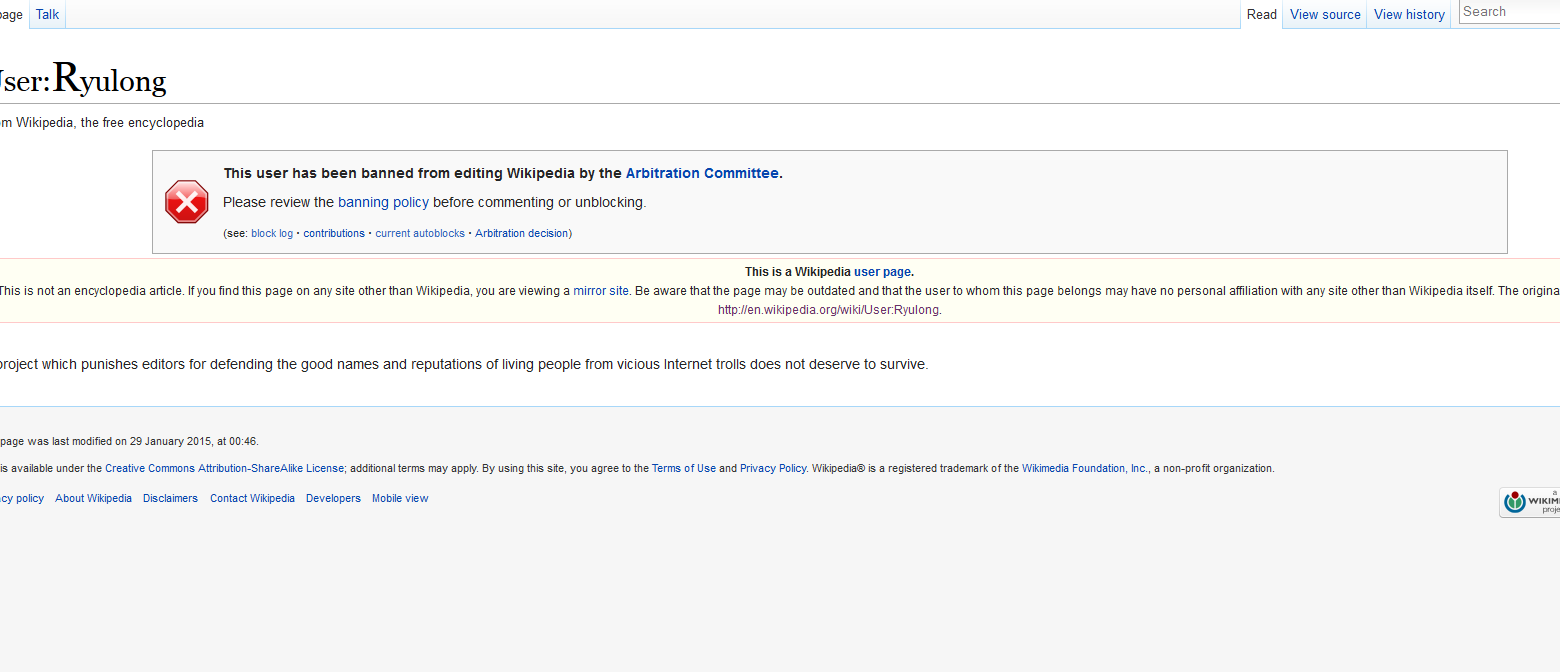Viewport: 1560px width, 672px height.
Task: Click inside the Search input field
Action: pos(1508,12)
